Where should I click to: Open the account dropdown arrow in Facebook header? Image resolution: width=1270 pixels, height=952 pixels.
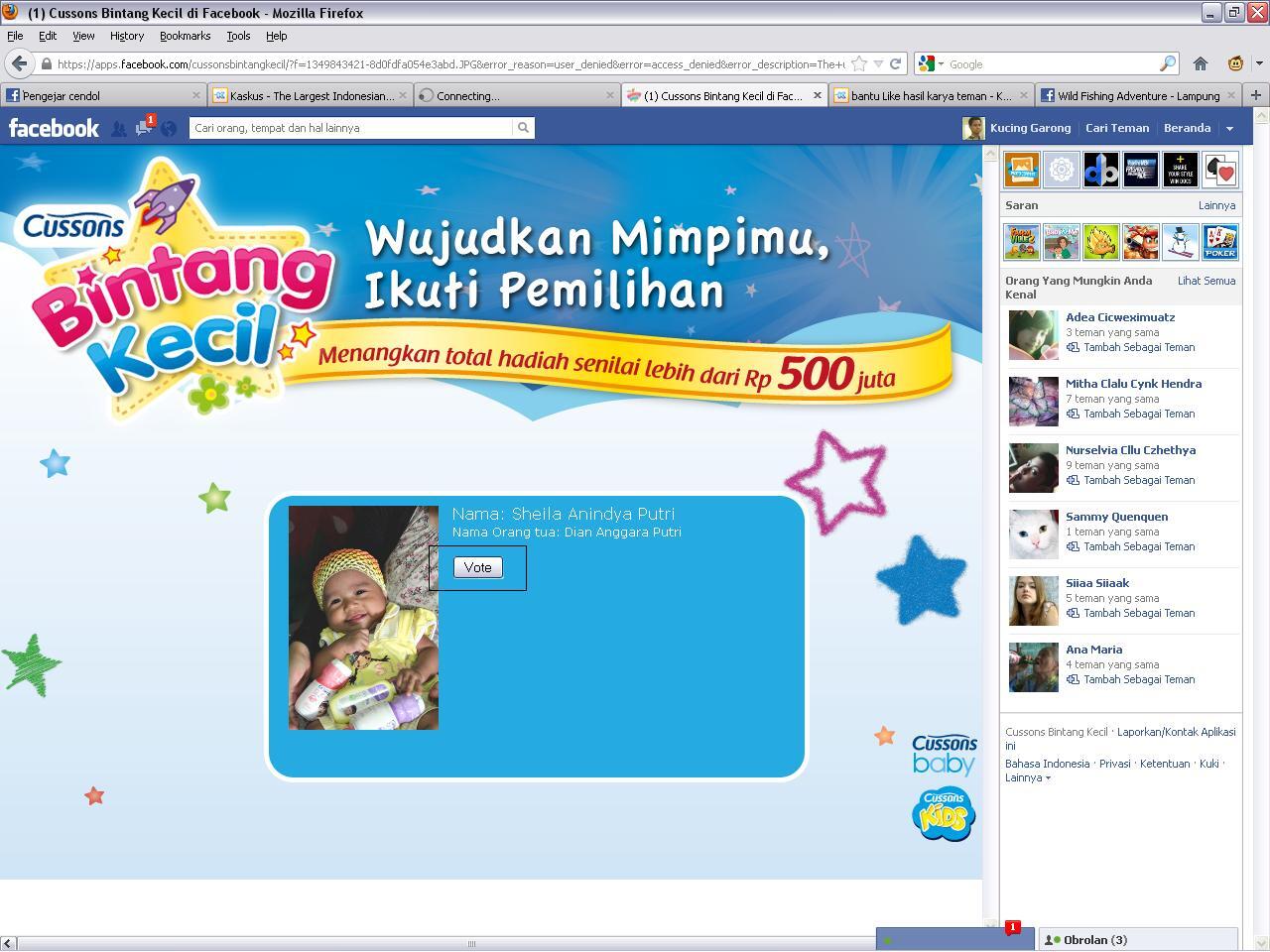point(1229,128)
